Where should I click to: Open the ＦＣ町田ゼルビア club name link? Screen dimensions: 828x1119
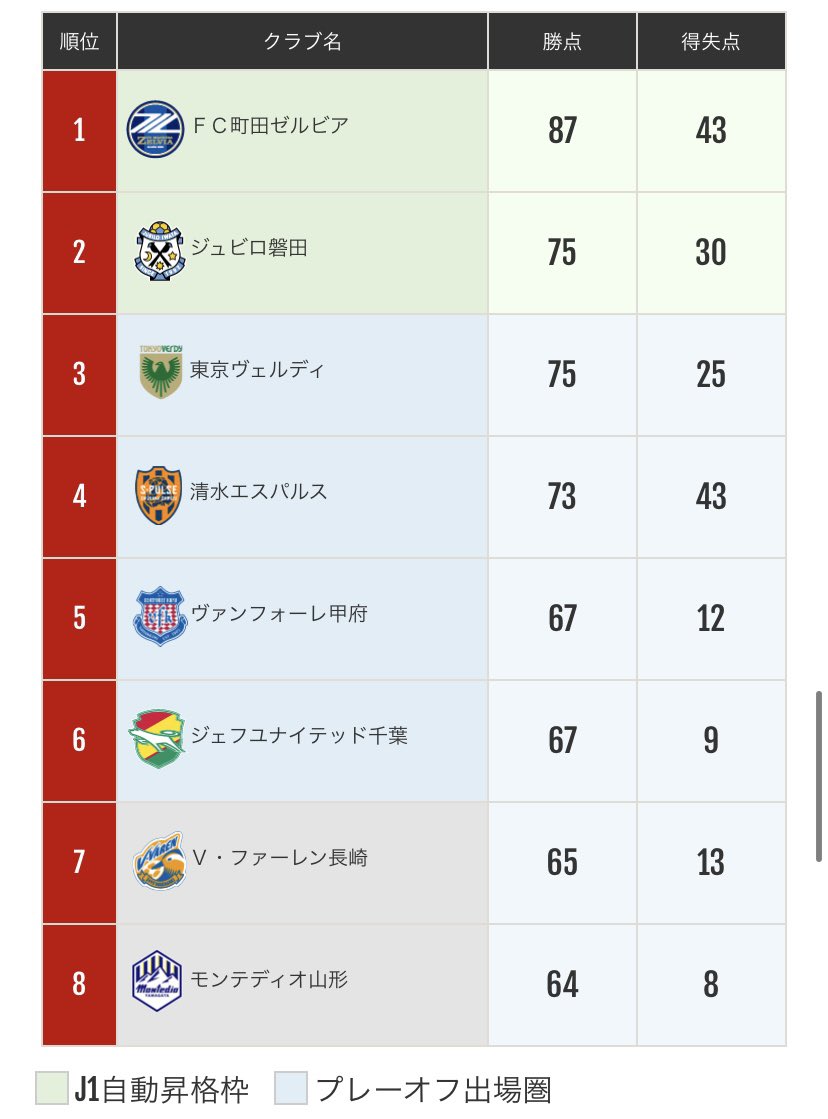pyautogui.click(x=271, y=126)
